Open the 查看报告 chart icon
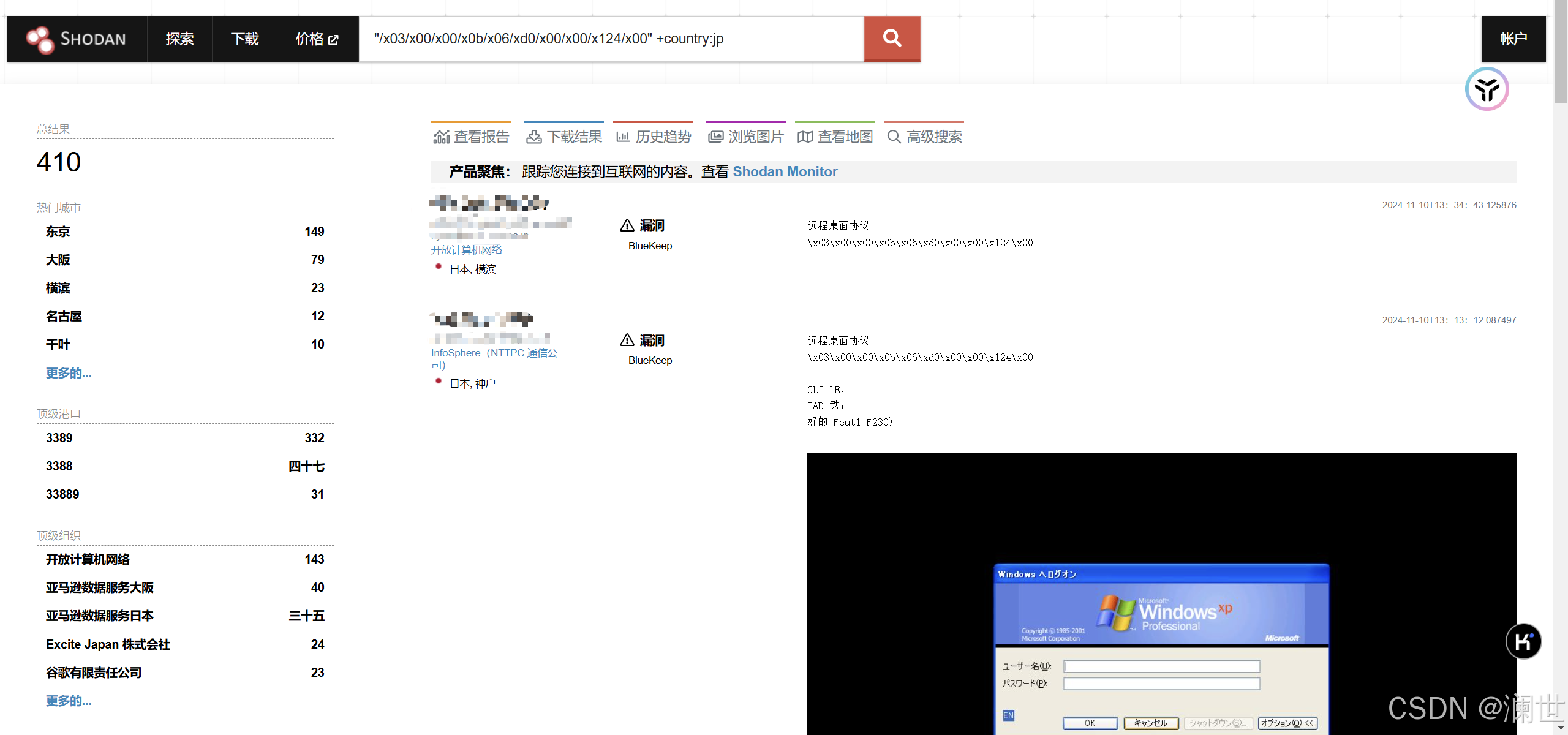The width and height of the screenshot is (1568, 735). tap(441, 137)
